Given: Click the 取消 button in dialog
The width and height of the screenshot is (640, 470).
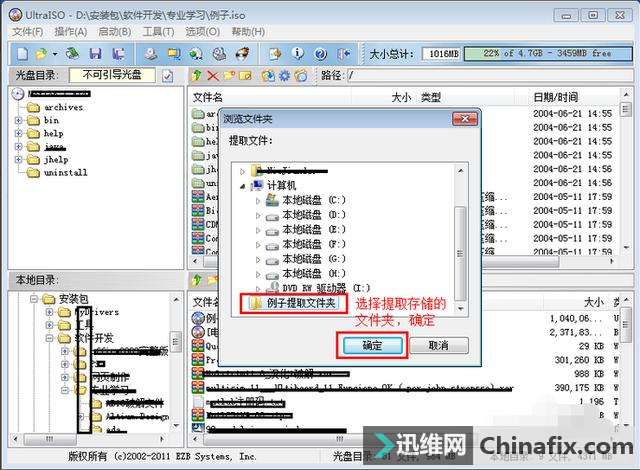Looking at the screenshot, I should coord(439,346).
